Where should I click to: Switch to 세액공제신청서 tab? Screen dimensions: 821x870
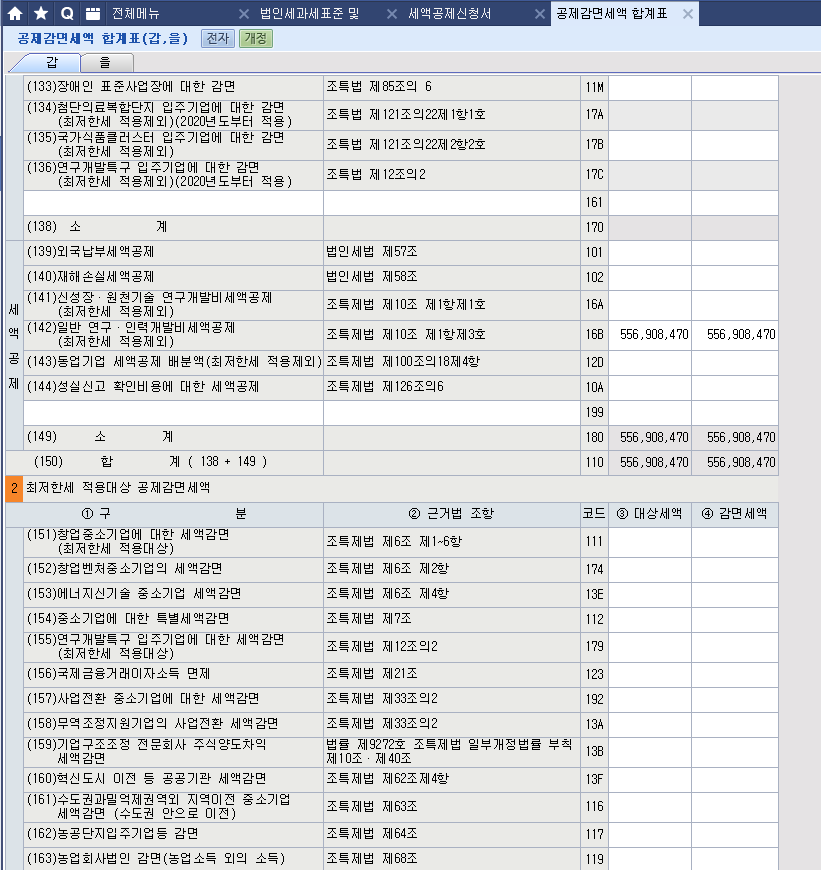449,13
